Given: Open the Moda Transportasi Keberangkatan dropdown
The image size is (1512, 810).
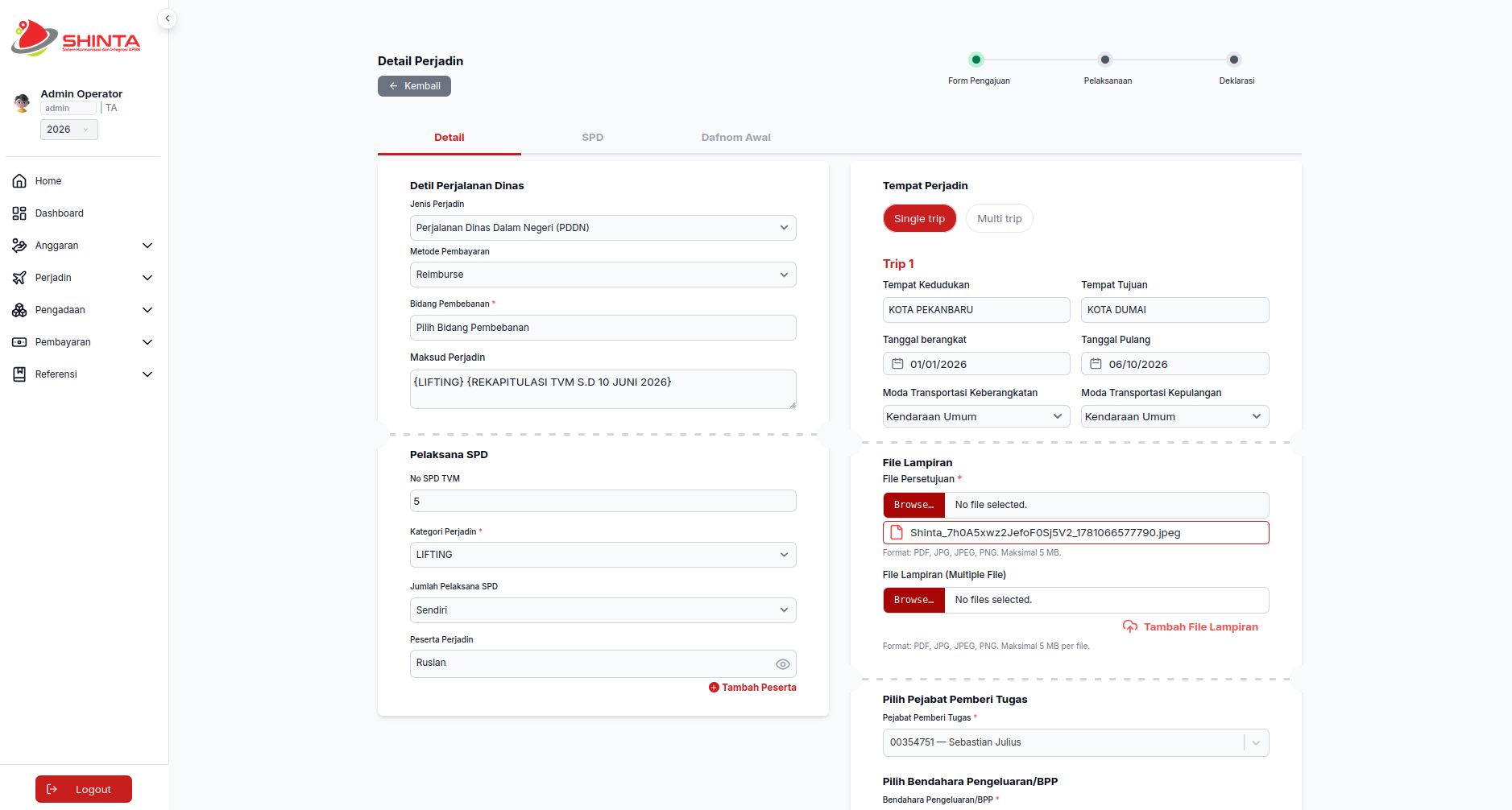Looking at the screenshot, I should coord(976,416).
